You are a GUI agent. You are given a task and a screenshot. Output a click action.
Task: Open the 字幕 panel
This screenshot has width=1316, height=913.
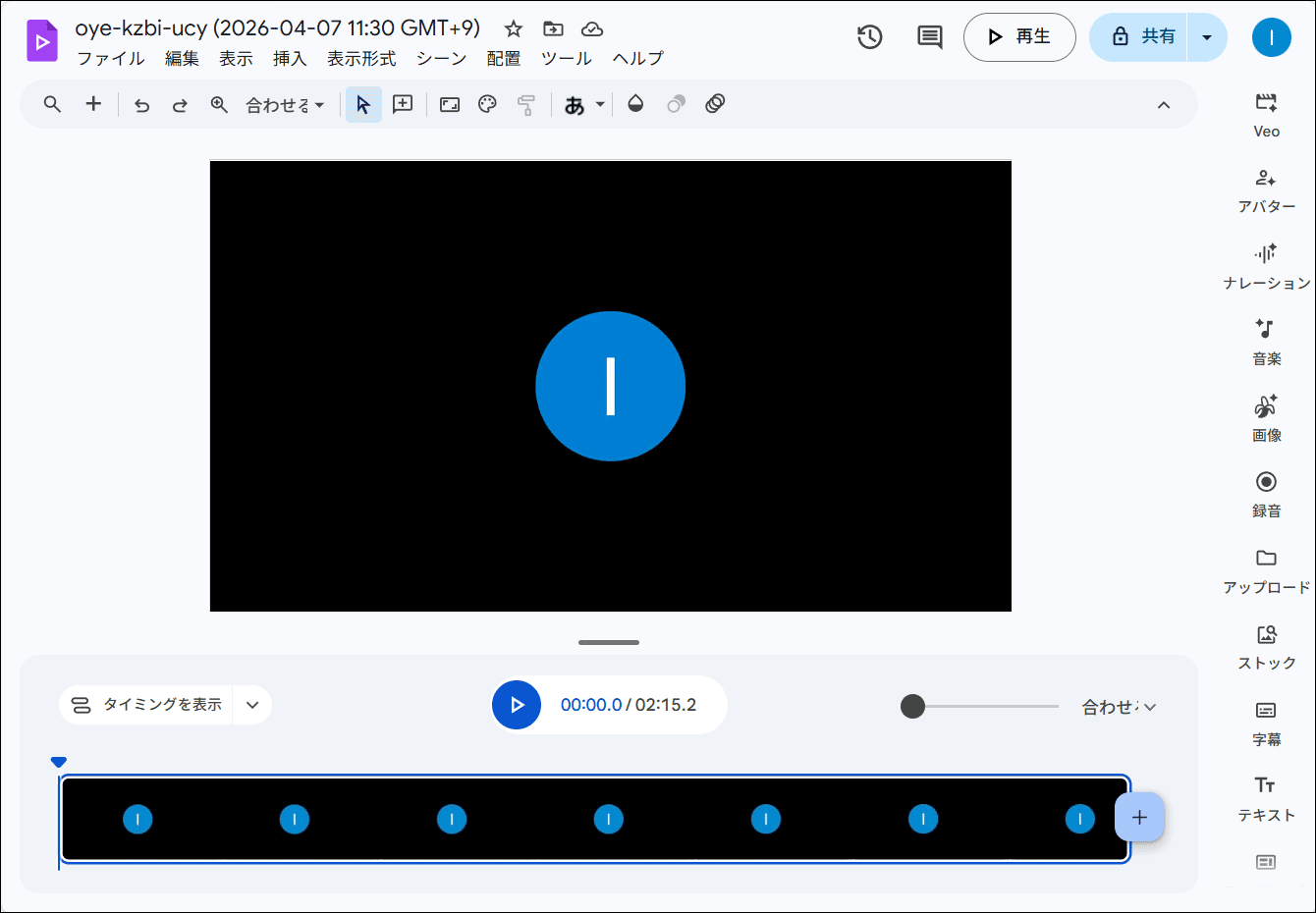coord(1266,724)
